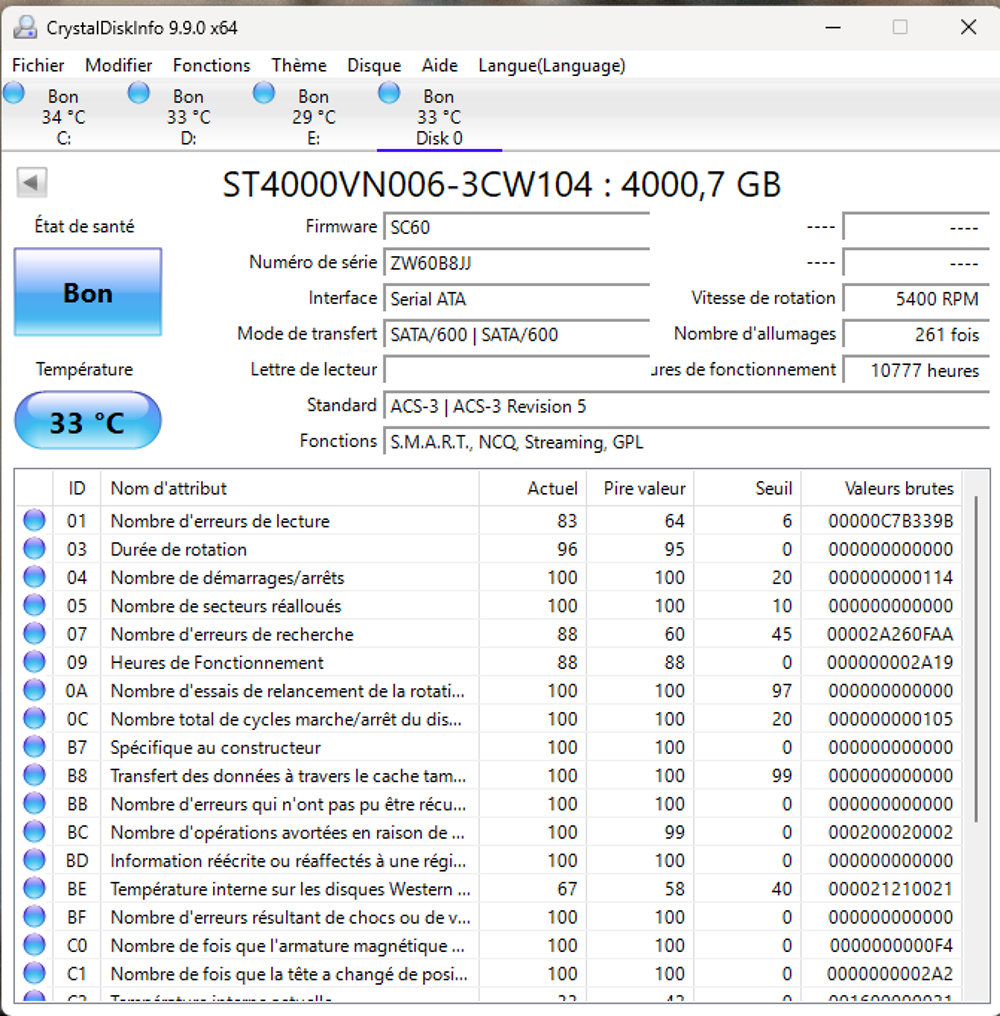Click the Fonctions field S.M.A.R.T., NCQ

click(686, 442)
